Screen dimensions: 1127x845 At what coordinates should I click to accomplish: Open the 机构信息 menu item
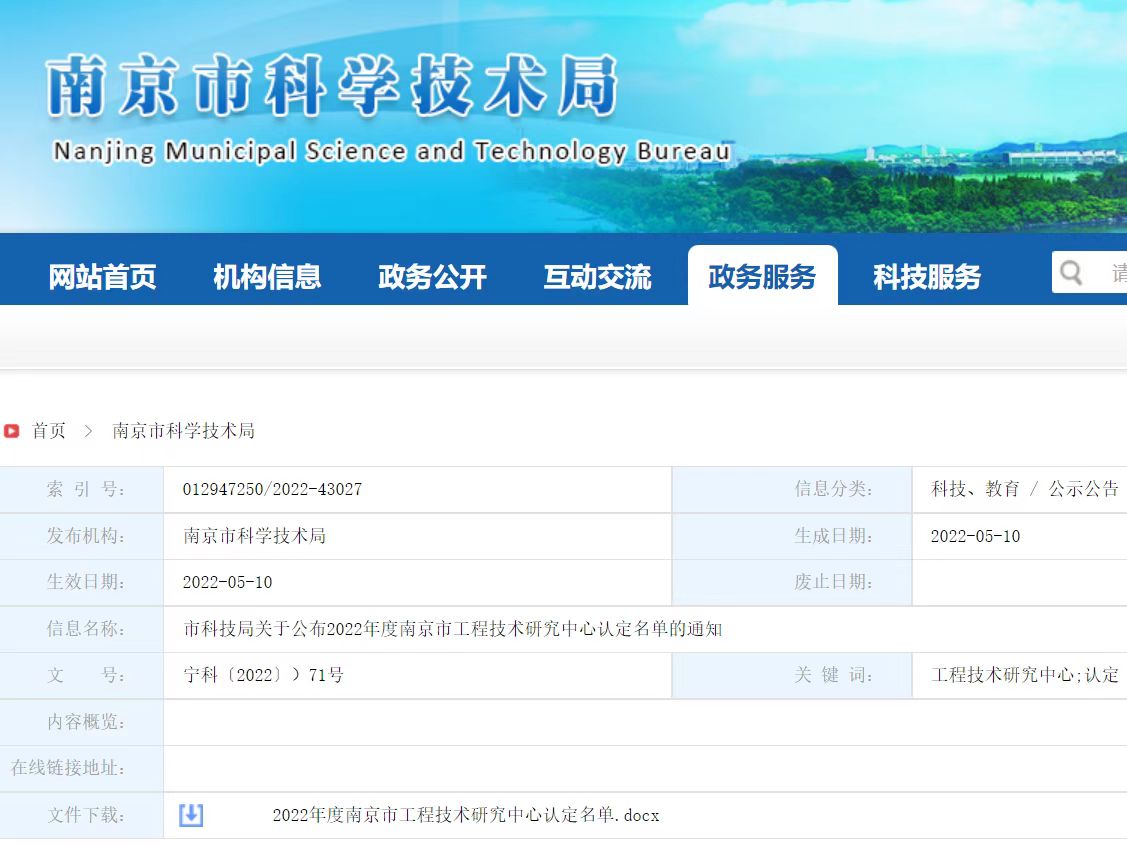tap(265, 277)
